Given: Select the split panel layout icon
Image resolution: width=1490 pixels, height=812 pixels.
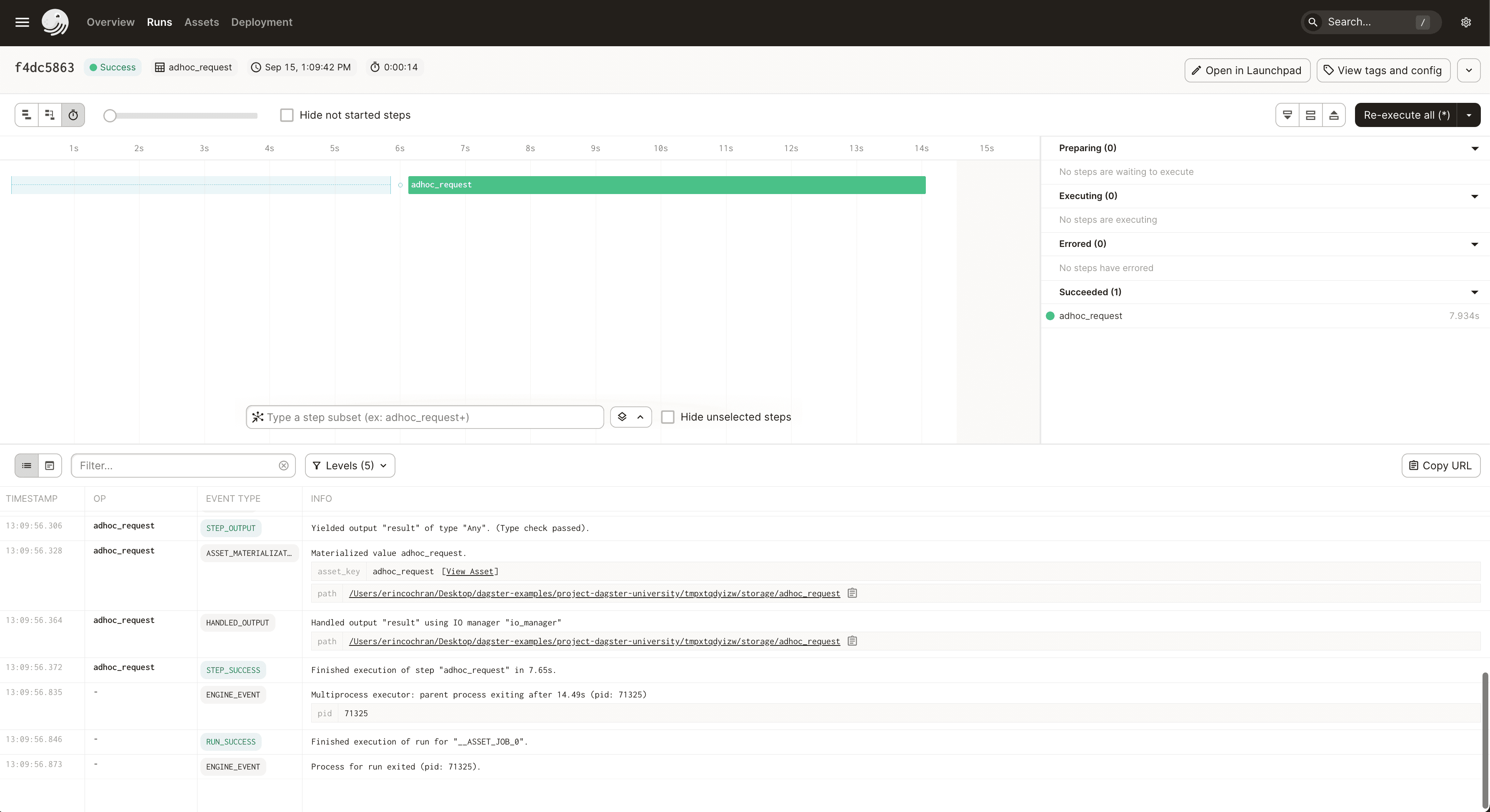Looking at the screenshot, I should (1311, 115).
